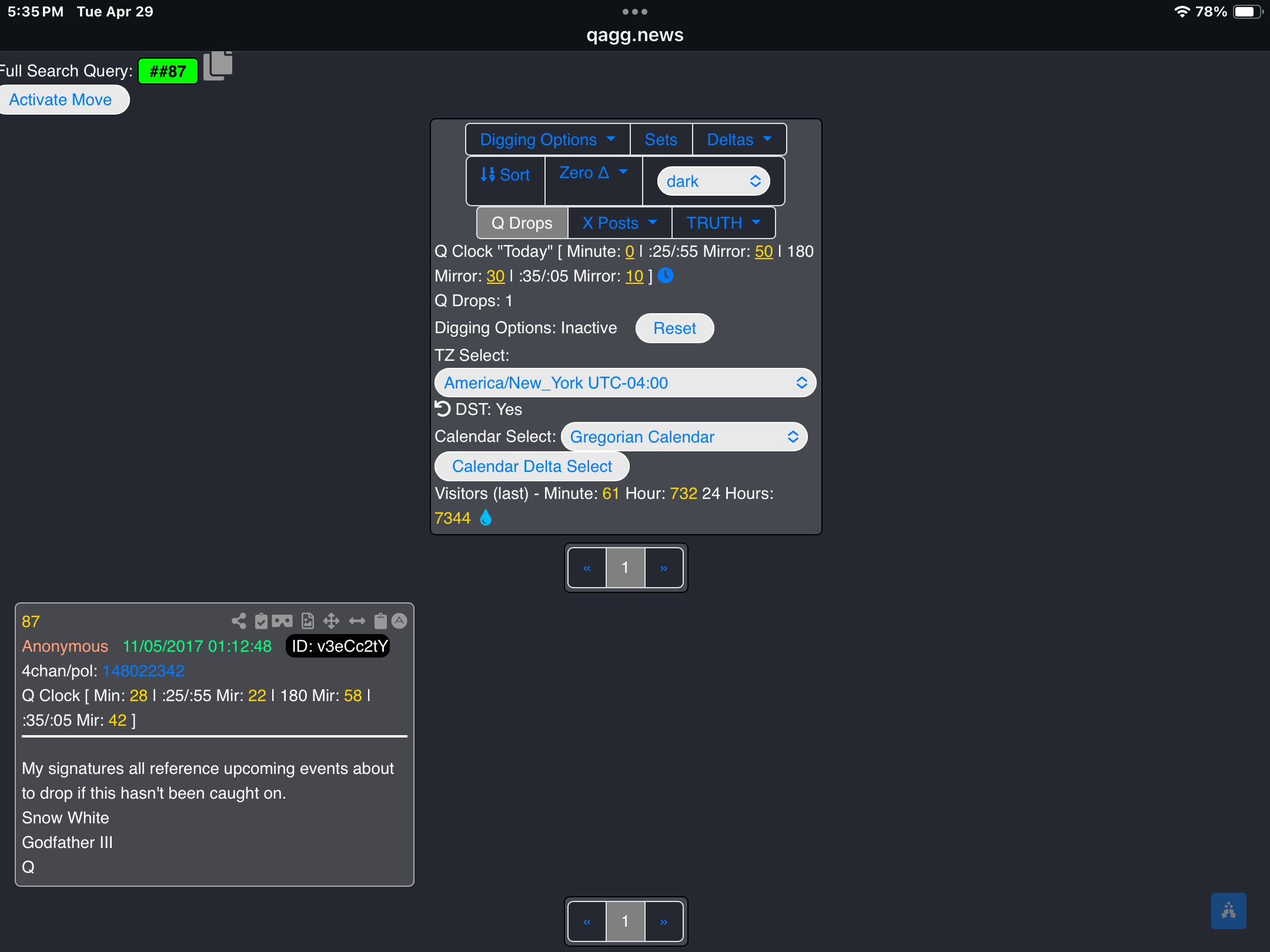This screenshot has height=952, width=1270.
Task: Go to next page in the lower pagination
Action: 664,921
